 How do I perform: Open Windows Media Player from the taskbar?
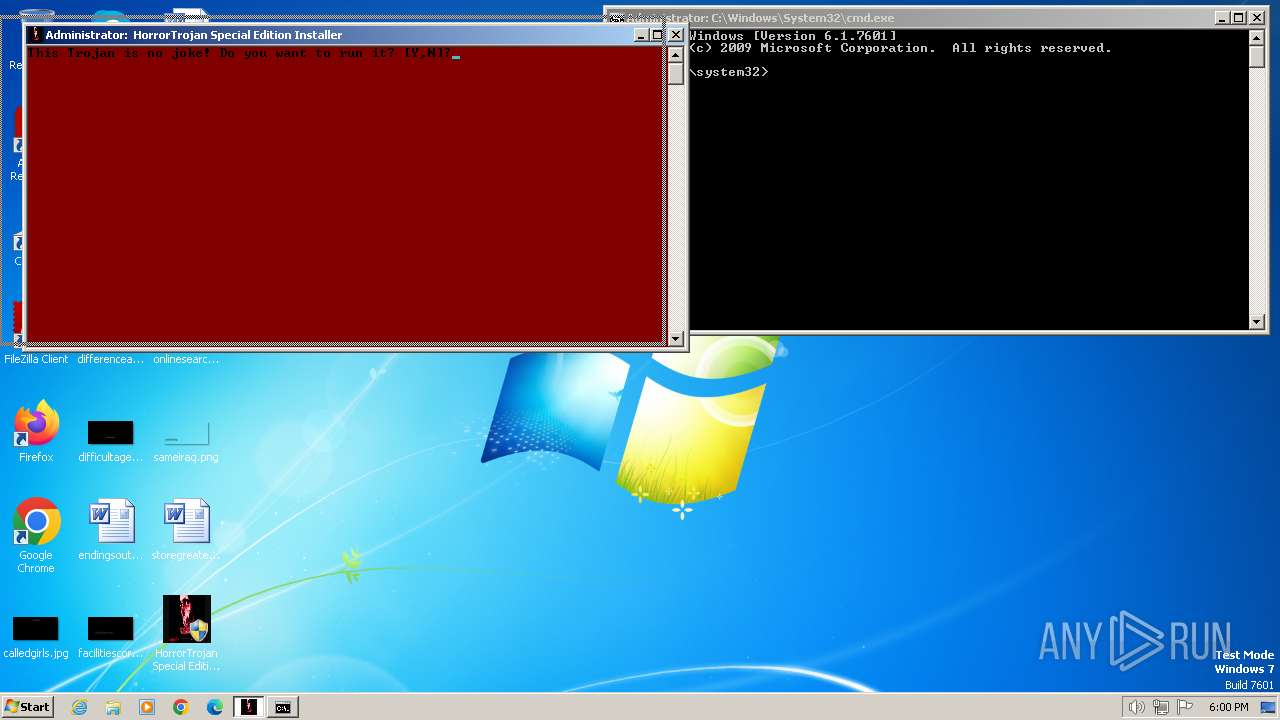[147, 707]
